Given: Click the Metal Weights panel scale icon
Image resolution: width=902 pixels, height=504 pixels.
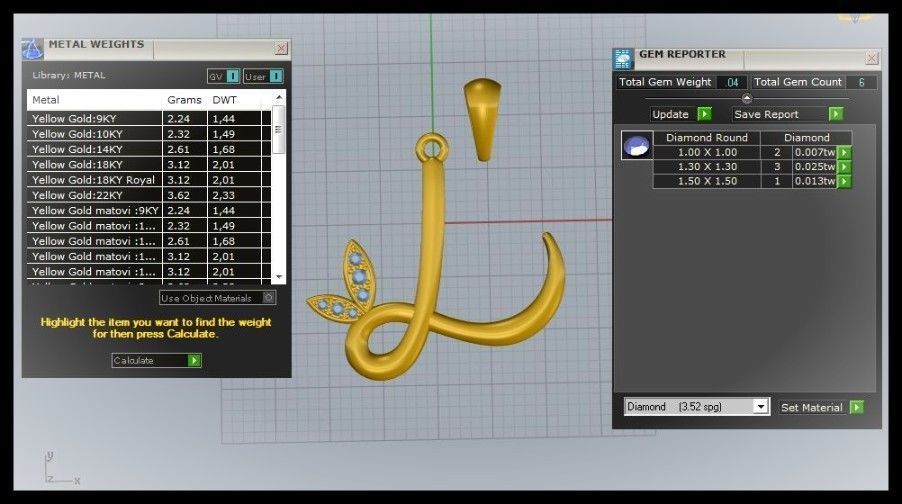Looking at the screenshot, I should [x=33, y=49].
